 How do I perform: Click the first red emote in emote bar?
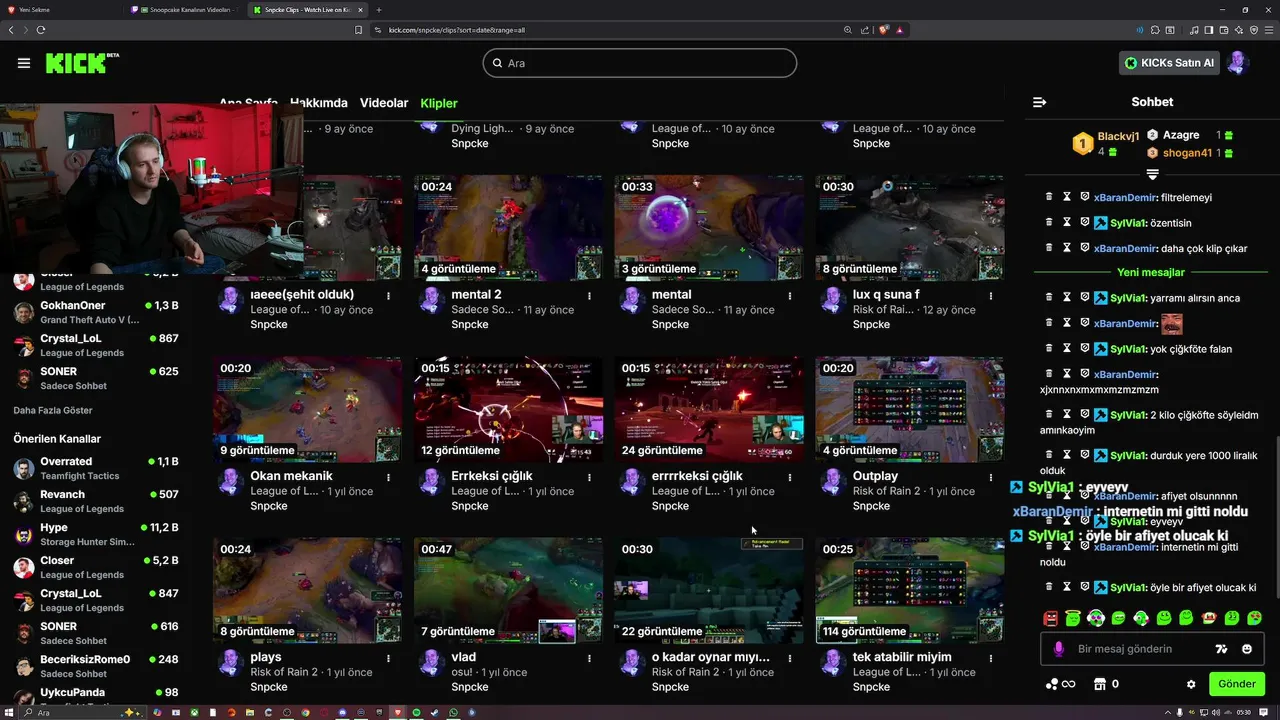click(1050, 618)
